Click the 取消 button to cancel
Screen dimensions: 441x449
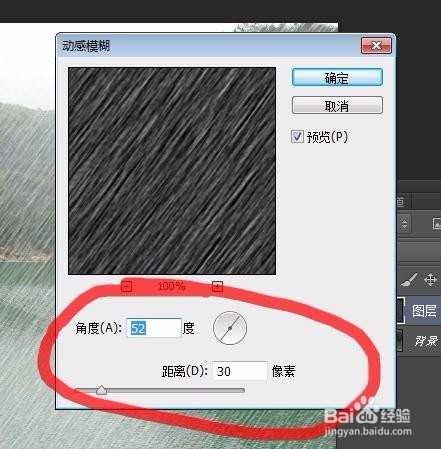pyautogui.click(x=337, y=106)
